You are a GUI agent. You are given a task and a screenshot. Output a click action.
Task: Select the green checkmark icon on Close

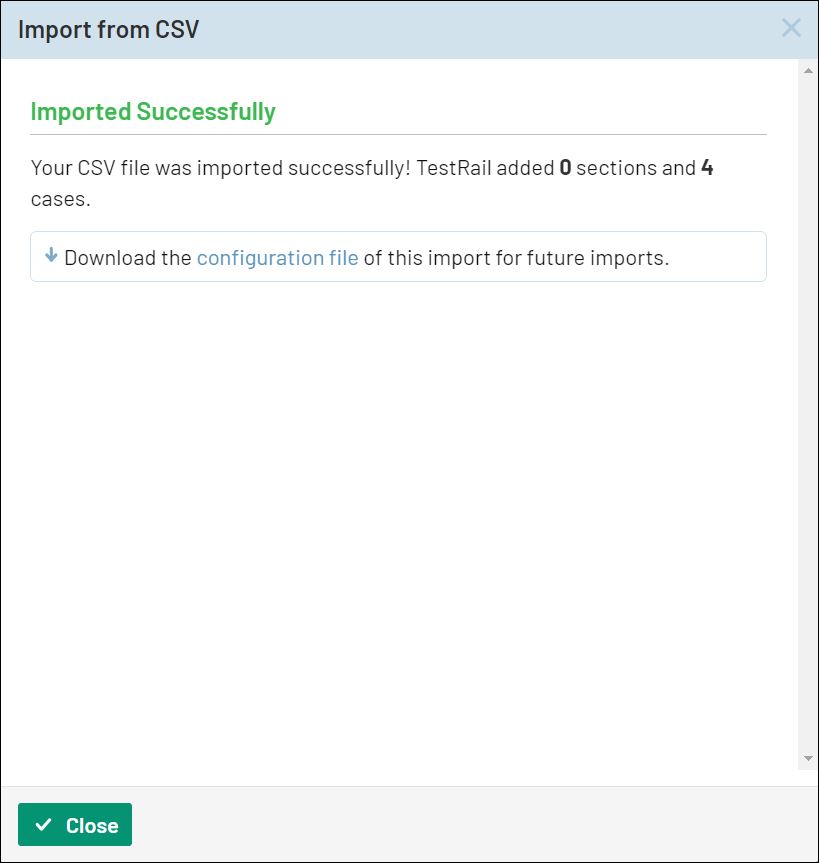44,824
